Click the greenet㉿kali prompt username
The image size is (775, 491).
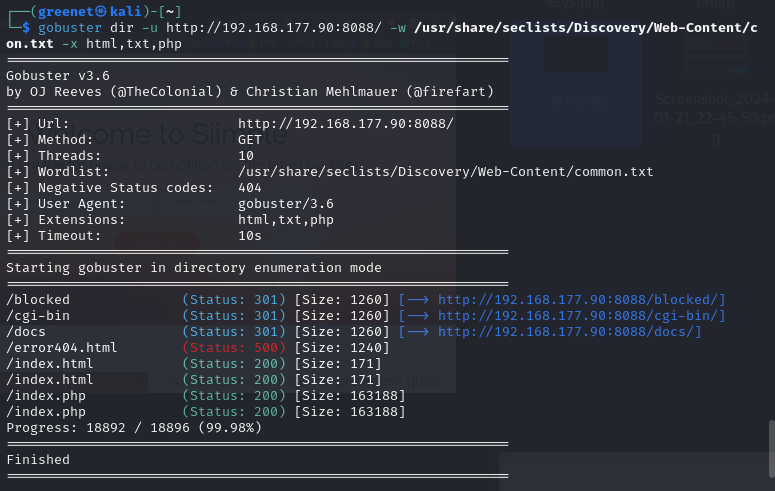point(66,11)
